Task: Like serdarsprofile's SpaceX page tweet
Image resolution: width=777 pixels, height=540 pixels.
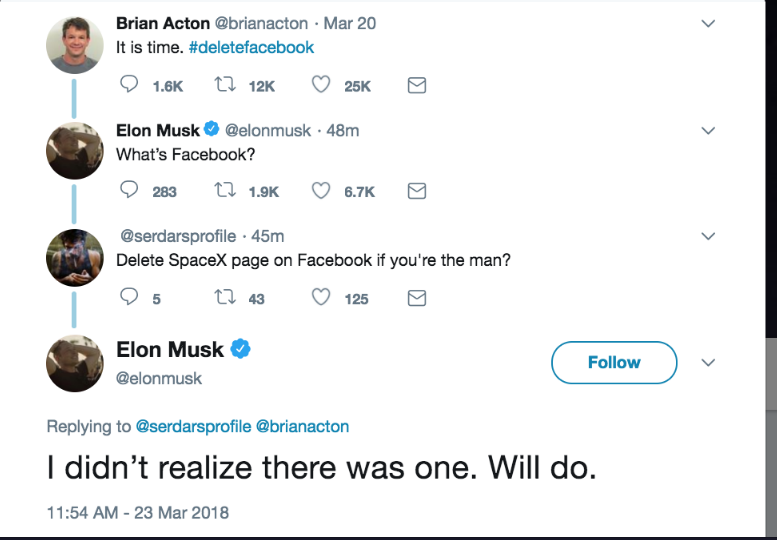Action: [321, 297]
